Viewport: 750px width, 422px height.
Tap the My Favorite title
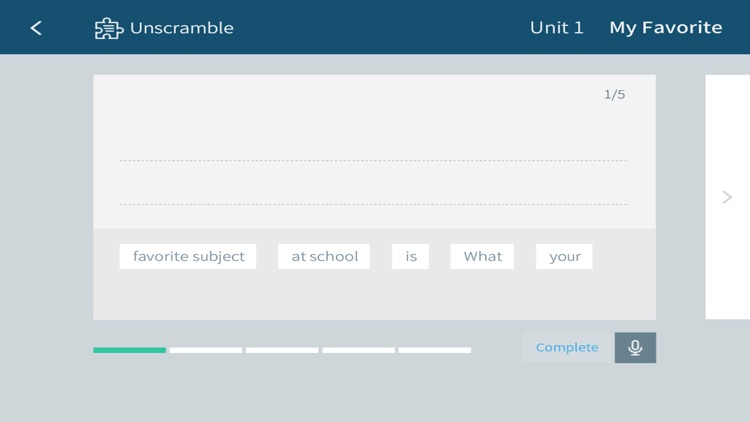click(665, 28)
